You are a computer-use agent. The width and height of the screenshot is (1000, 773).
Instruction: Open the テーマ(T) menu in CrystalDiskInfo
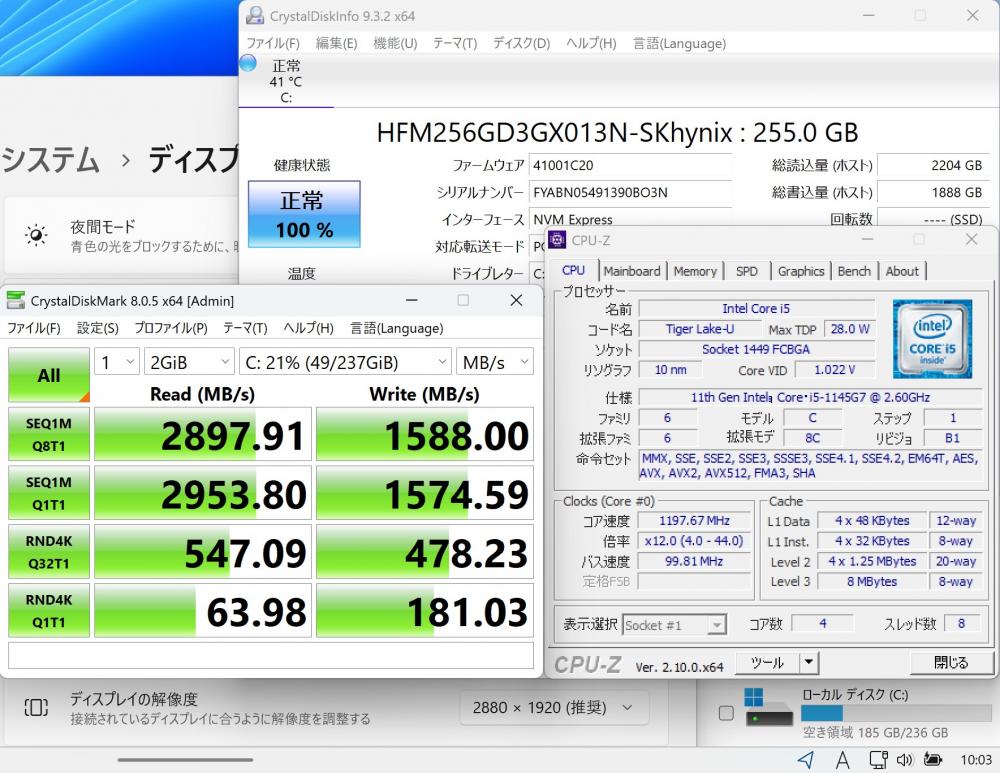[455, 43]
